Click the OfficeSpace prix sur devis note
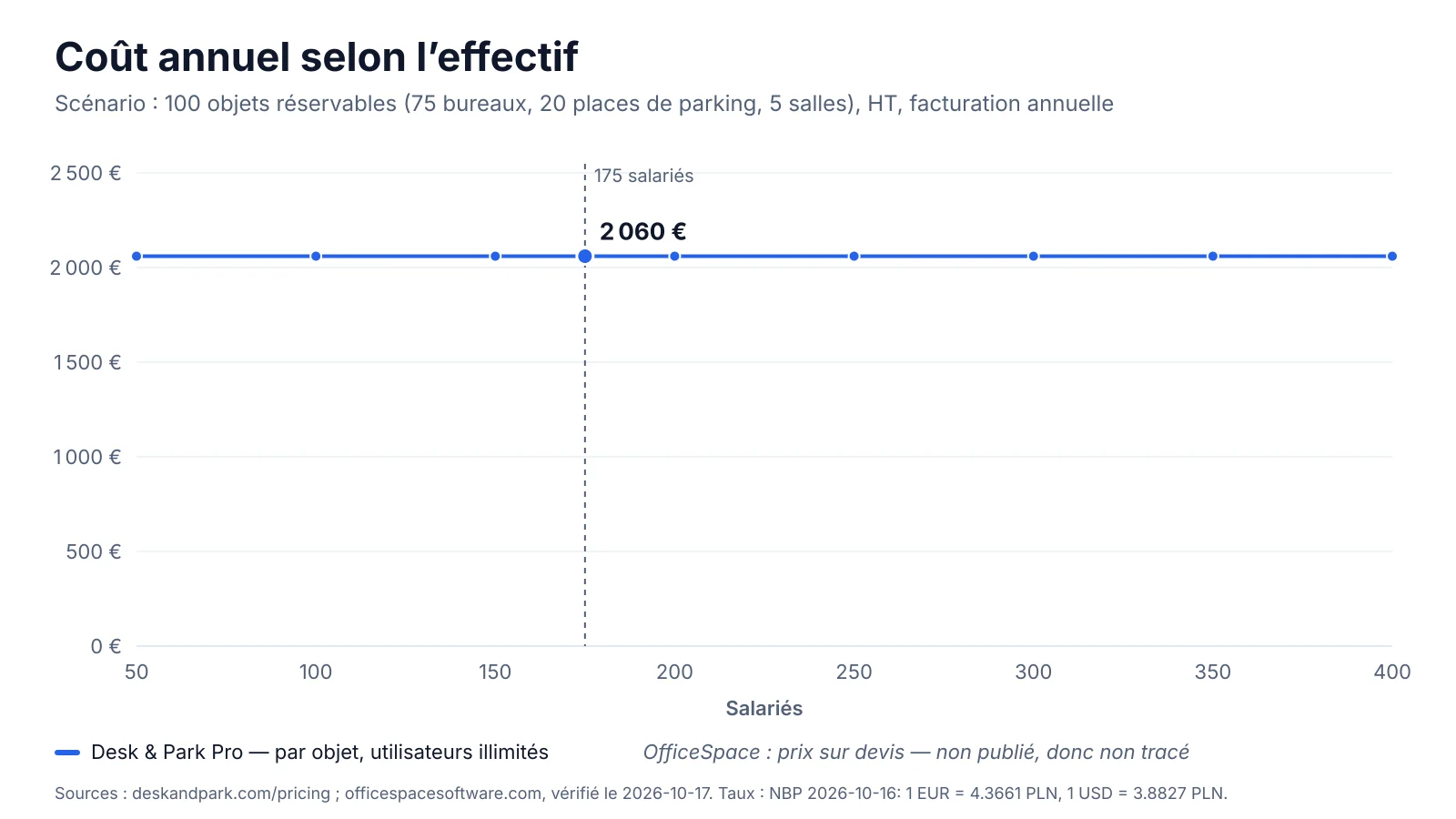Image resolution: width=1456 pixels, height=819 pixels. point(915,753)
